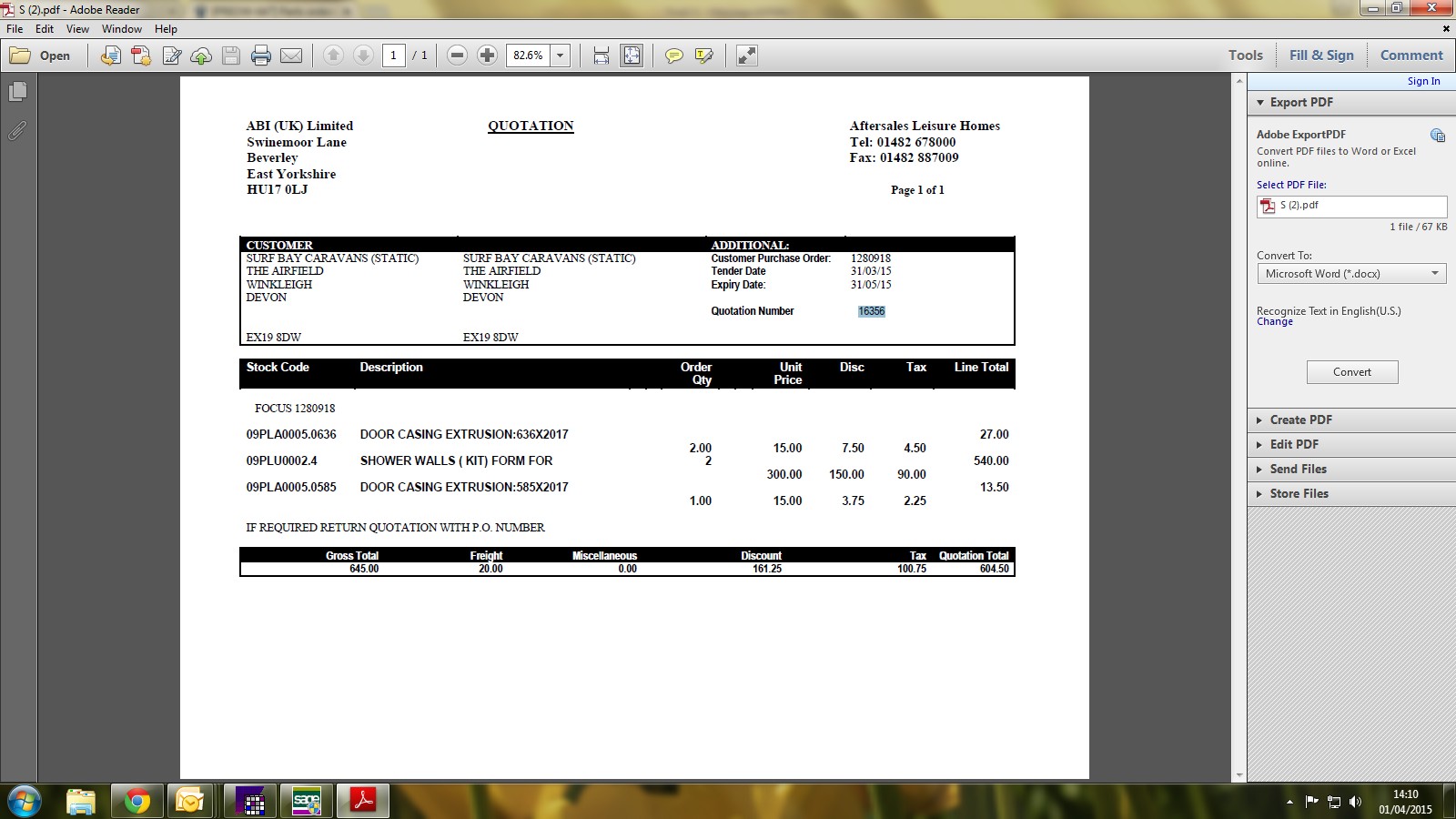The image size is (1456, 819).
Task: Open the purple grid app on taskbar
Action: (250, 801)
